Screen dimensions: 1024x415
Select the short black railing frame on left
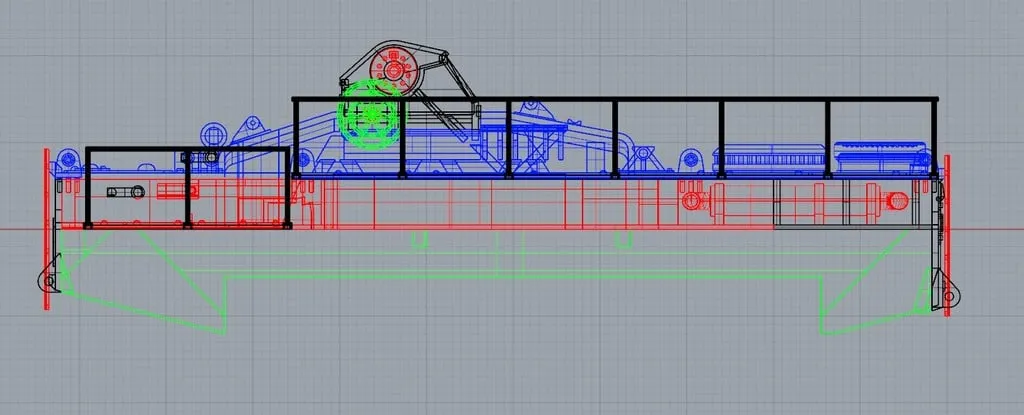[140, 150]
